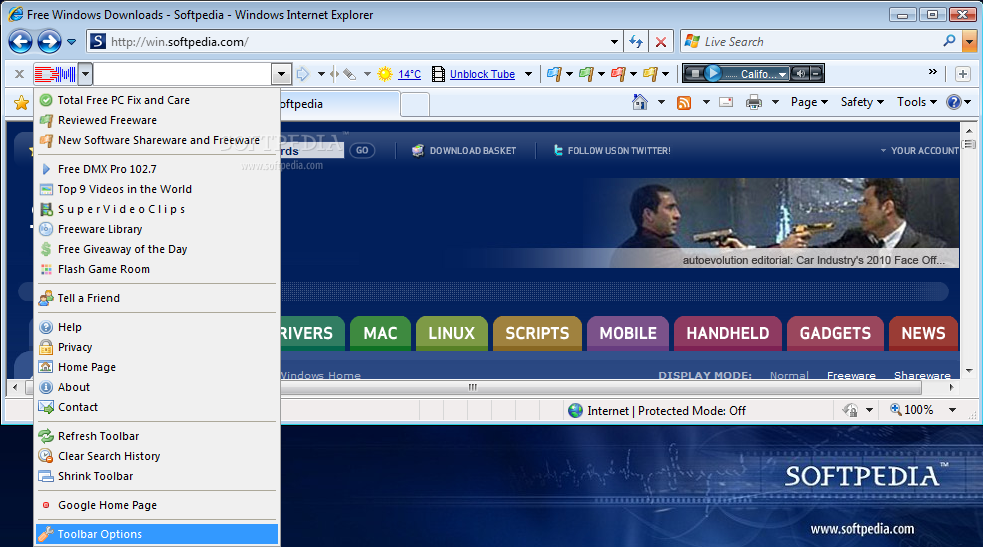
Task: Mute the radio player speaker
Action: coord(800,73)
